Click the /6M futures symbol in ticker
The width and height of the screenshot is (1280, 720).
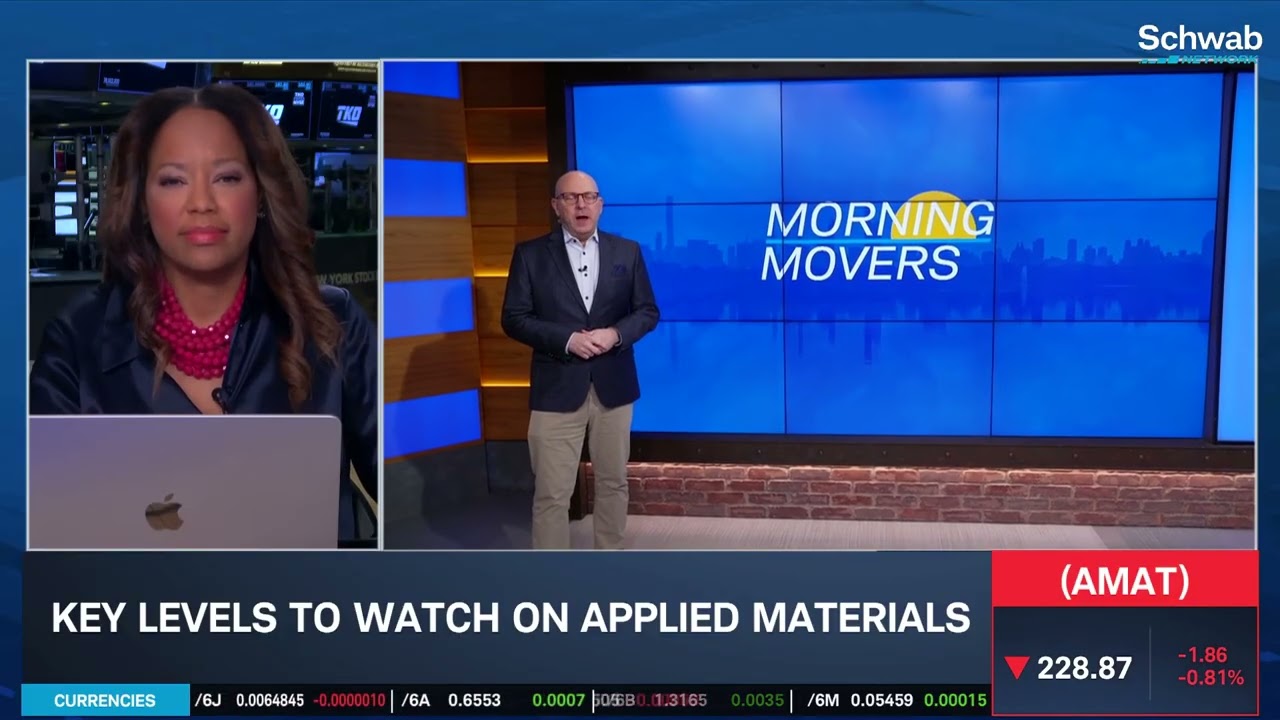[x=823, y=700]
